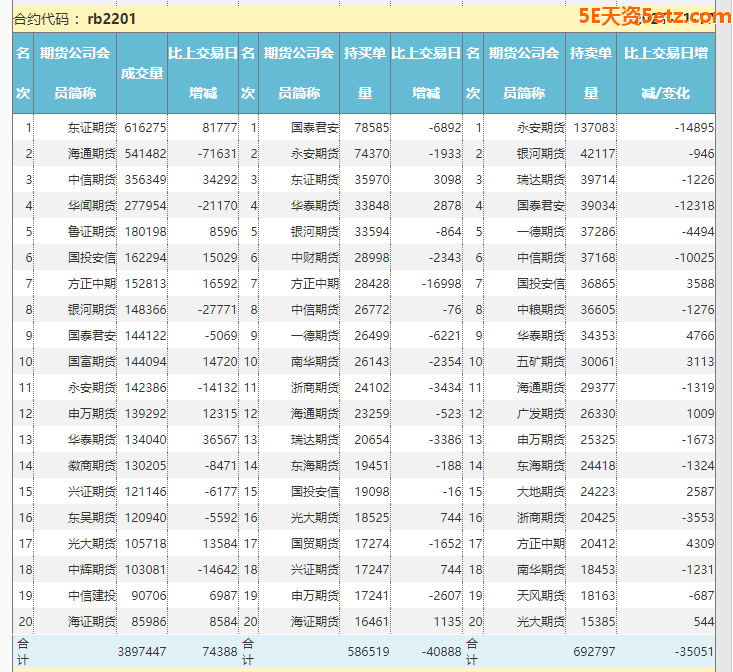Select long position value 17241
Viewport: 733px width, 672px height.
372,596
